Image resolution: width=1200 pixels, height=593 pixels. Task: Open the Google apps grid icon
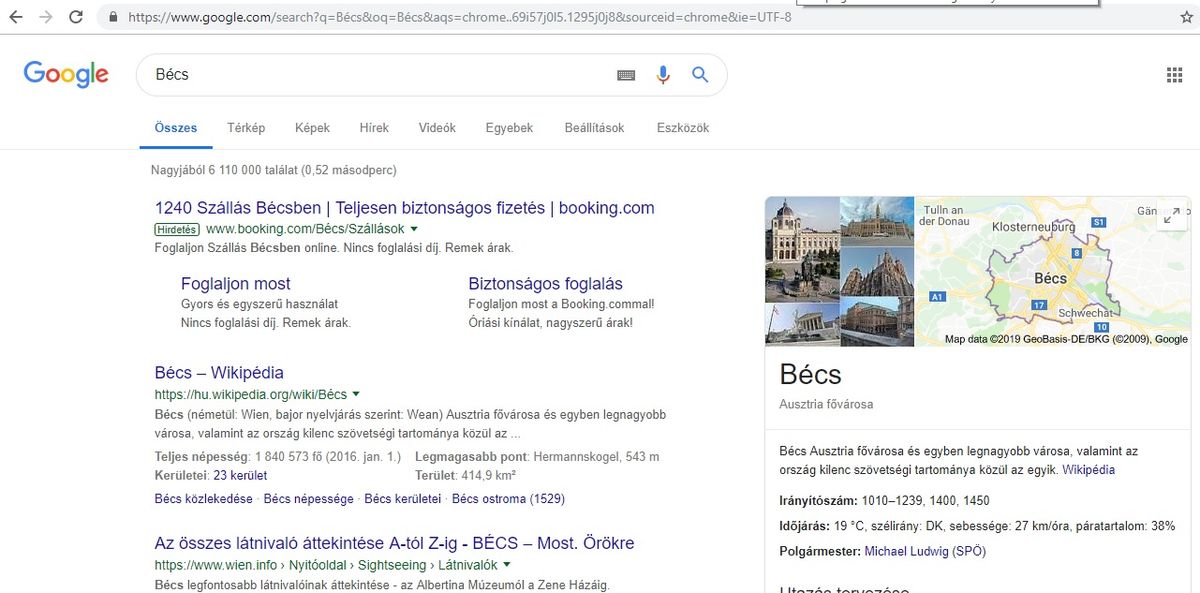point(1175,75)
